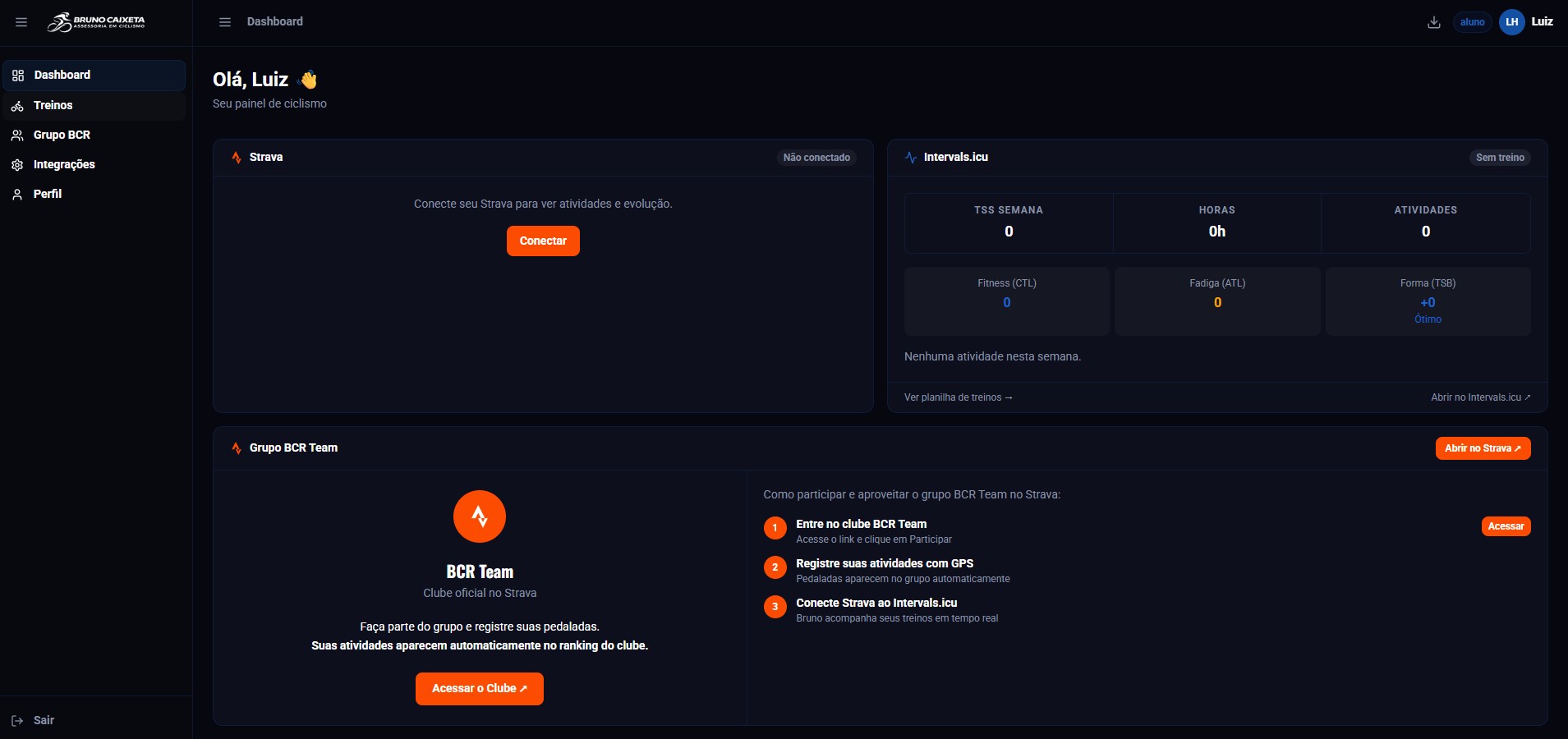
Task: Click 'Conecte seu Strava para ver atividades' text
Action: click(x=543, y=204)
